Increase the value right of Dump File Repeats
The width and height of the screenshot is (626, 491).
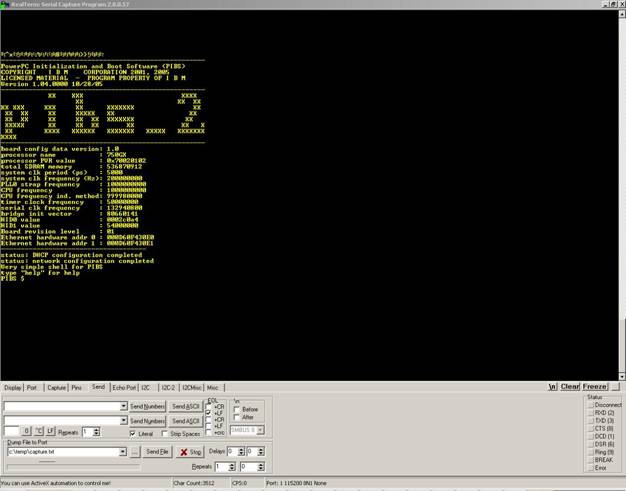(261, 464)
